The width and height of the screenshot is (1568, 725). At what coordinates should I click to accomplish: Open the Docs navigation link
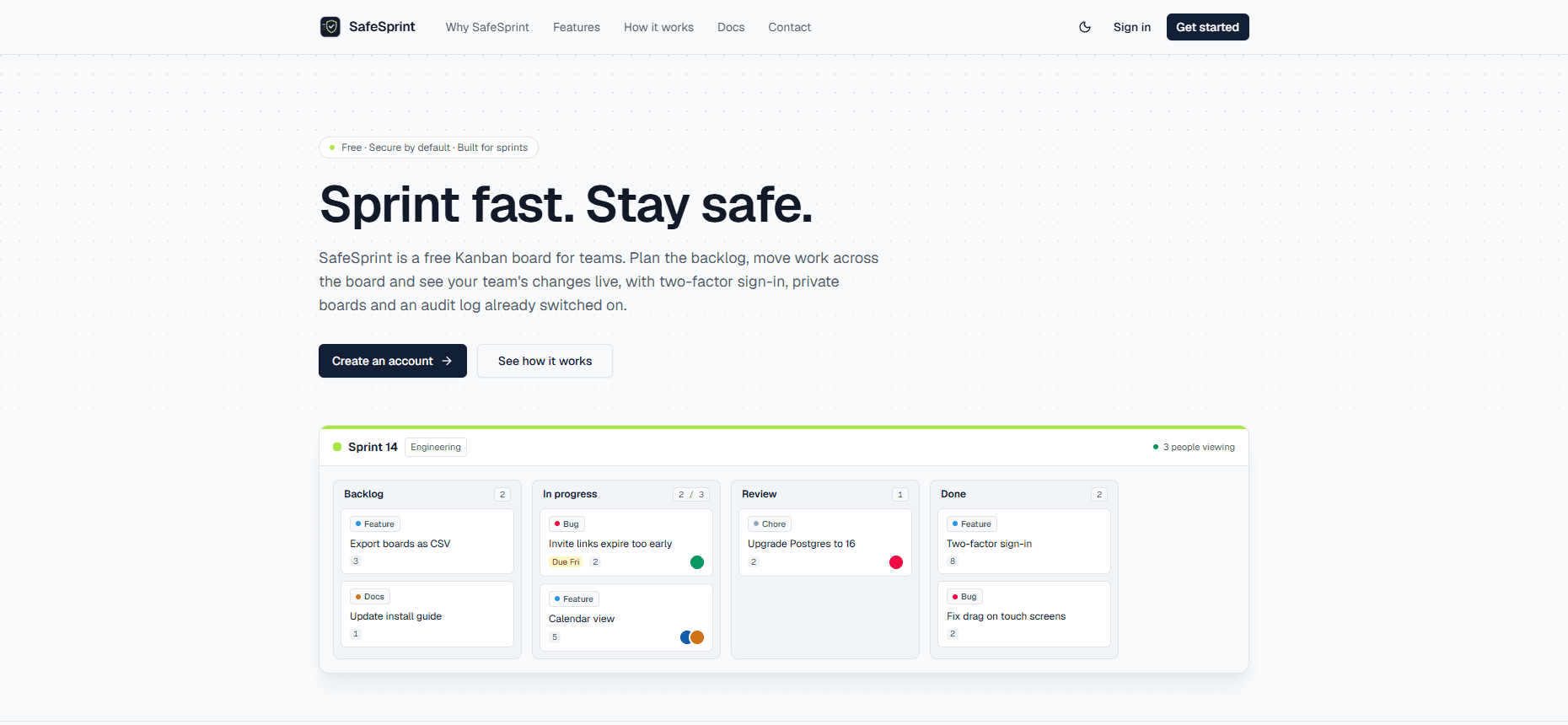[x=731, y=27]
